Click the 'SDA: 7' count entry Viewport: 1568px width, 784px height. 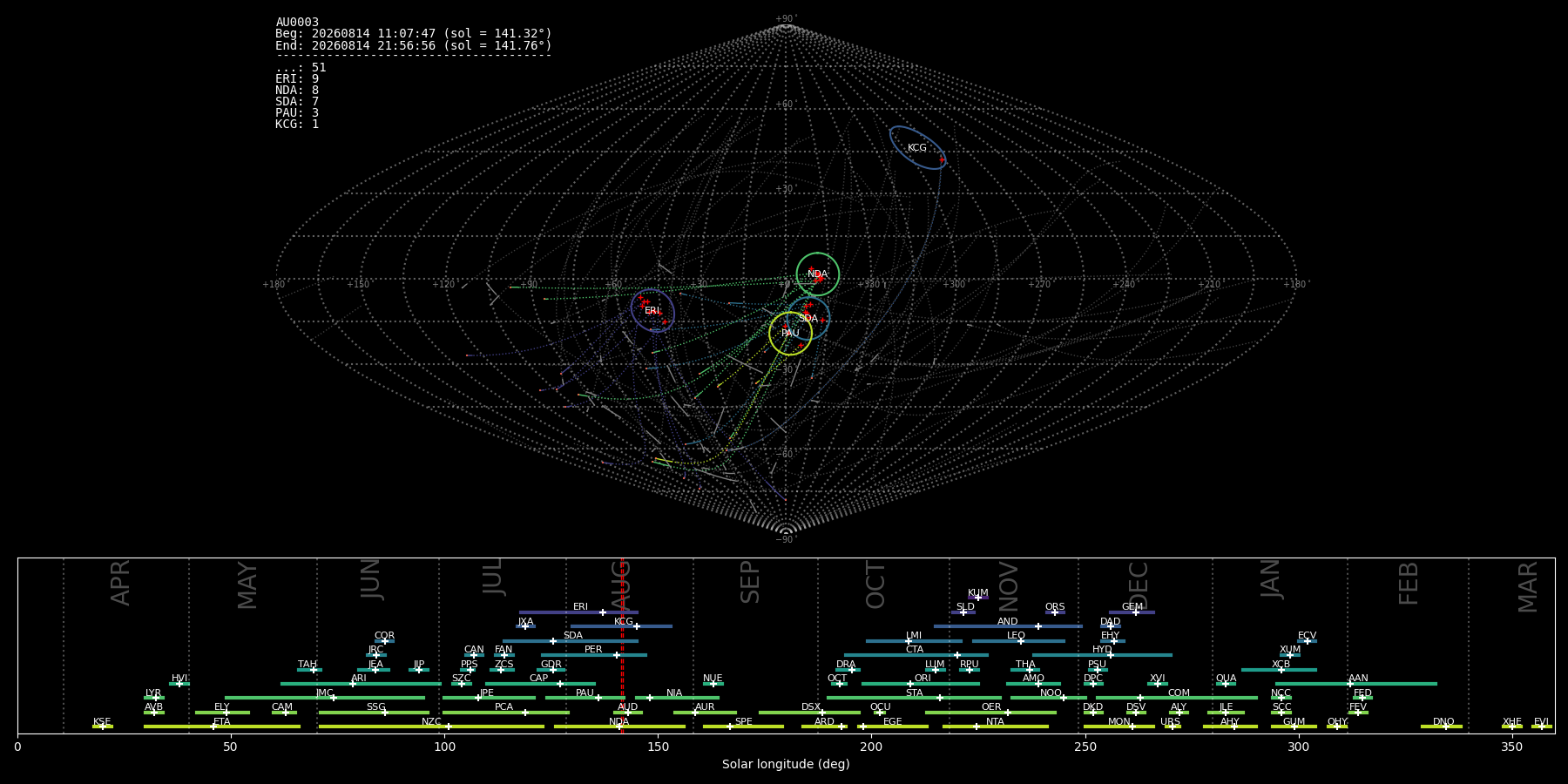coord(297,102)
